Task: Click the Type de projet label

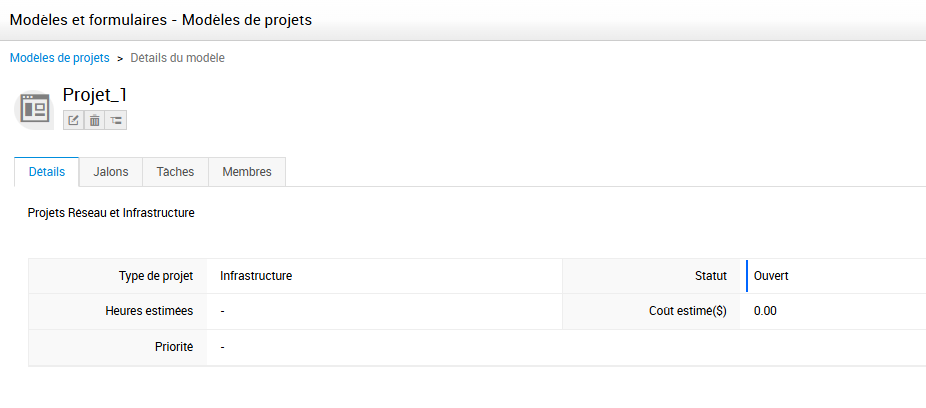Action: [155, 276]
